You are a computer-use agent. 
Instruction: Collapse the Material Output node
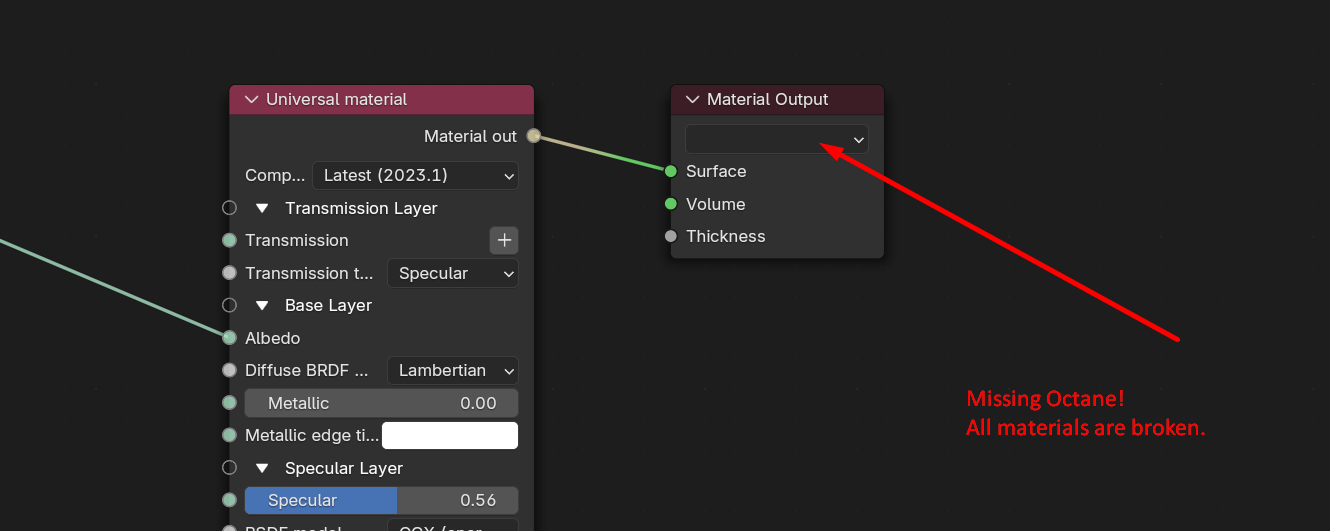click(x=692, y=100)
